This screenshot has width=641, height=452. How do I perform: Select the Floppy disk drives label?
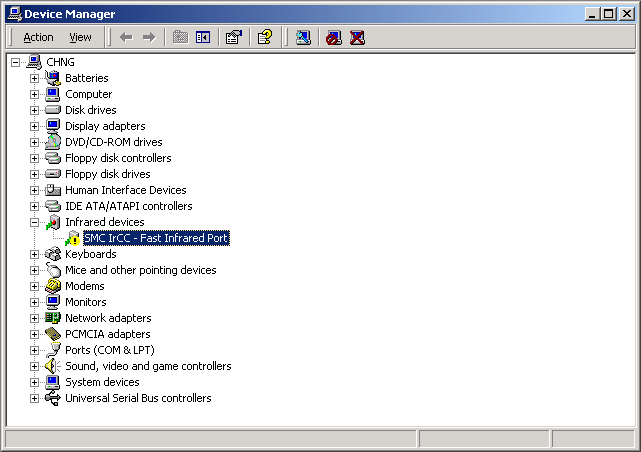[108, 175]
